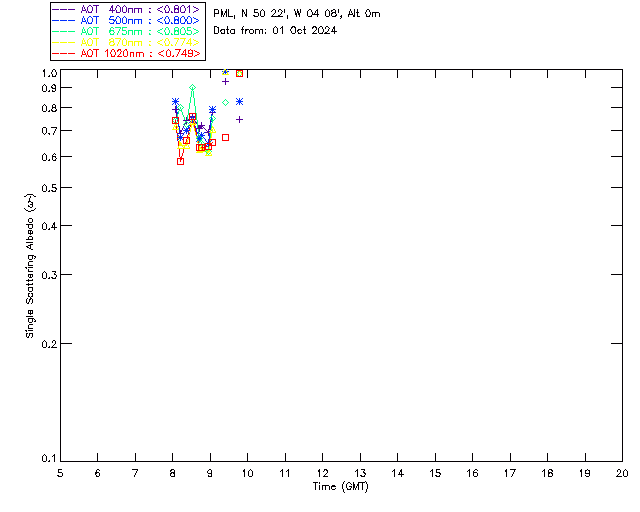Click the y-axis tick label '1.0'
The height and width of the screenshot is (512, 640).
49,73
